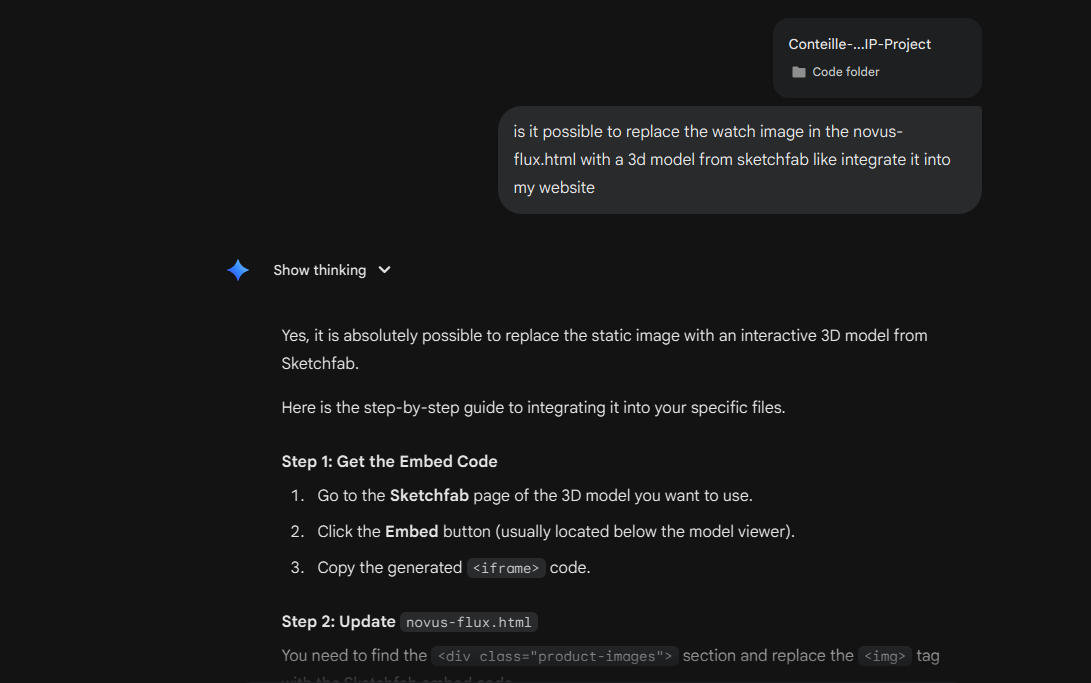Click the bold Sketchfab text in step one
The height and width of the screenshot is (683, 1091).
[x=429, y=495]
